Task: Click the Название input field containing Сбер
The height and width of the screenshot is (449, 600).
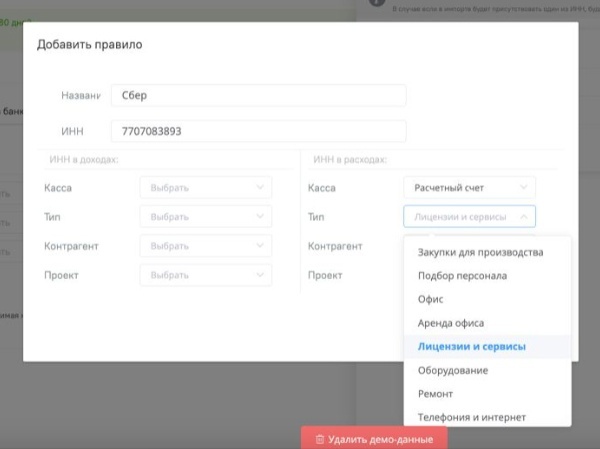Action: coord(259,95)
